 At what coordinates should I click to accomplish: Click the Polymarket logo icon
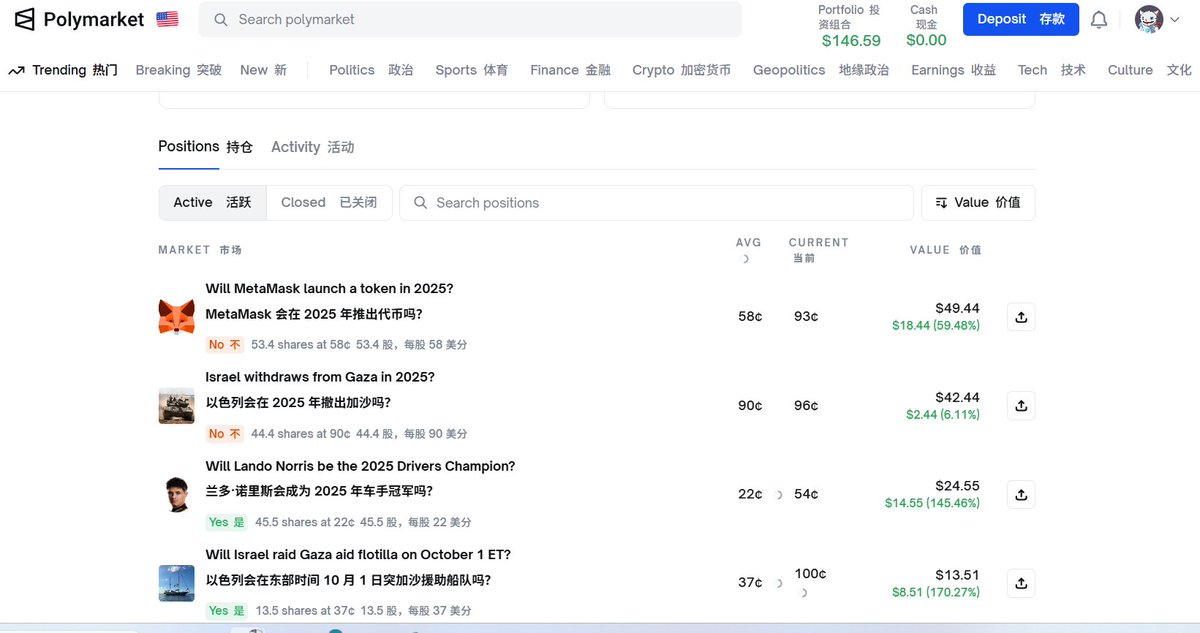click(x=24, y=19)
